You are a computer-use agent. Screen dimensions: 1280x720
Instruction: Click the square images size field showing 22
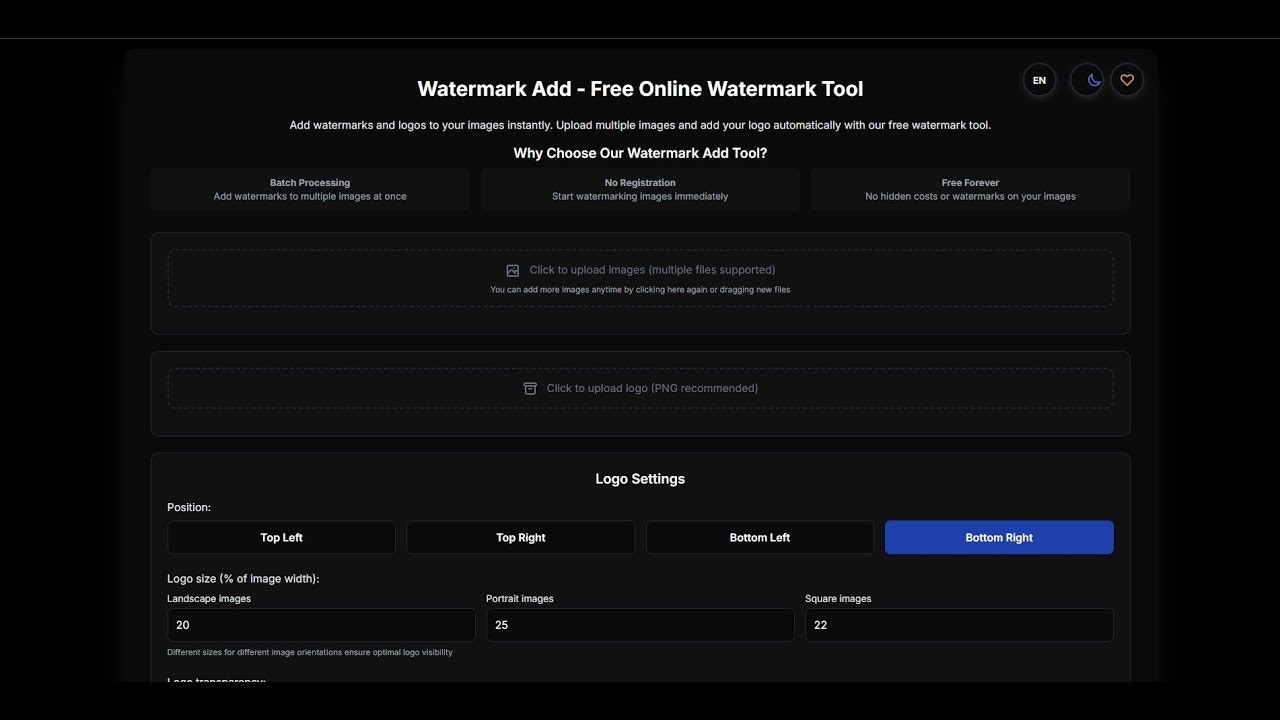(958, 625)
